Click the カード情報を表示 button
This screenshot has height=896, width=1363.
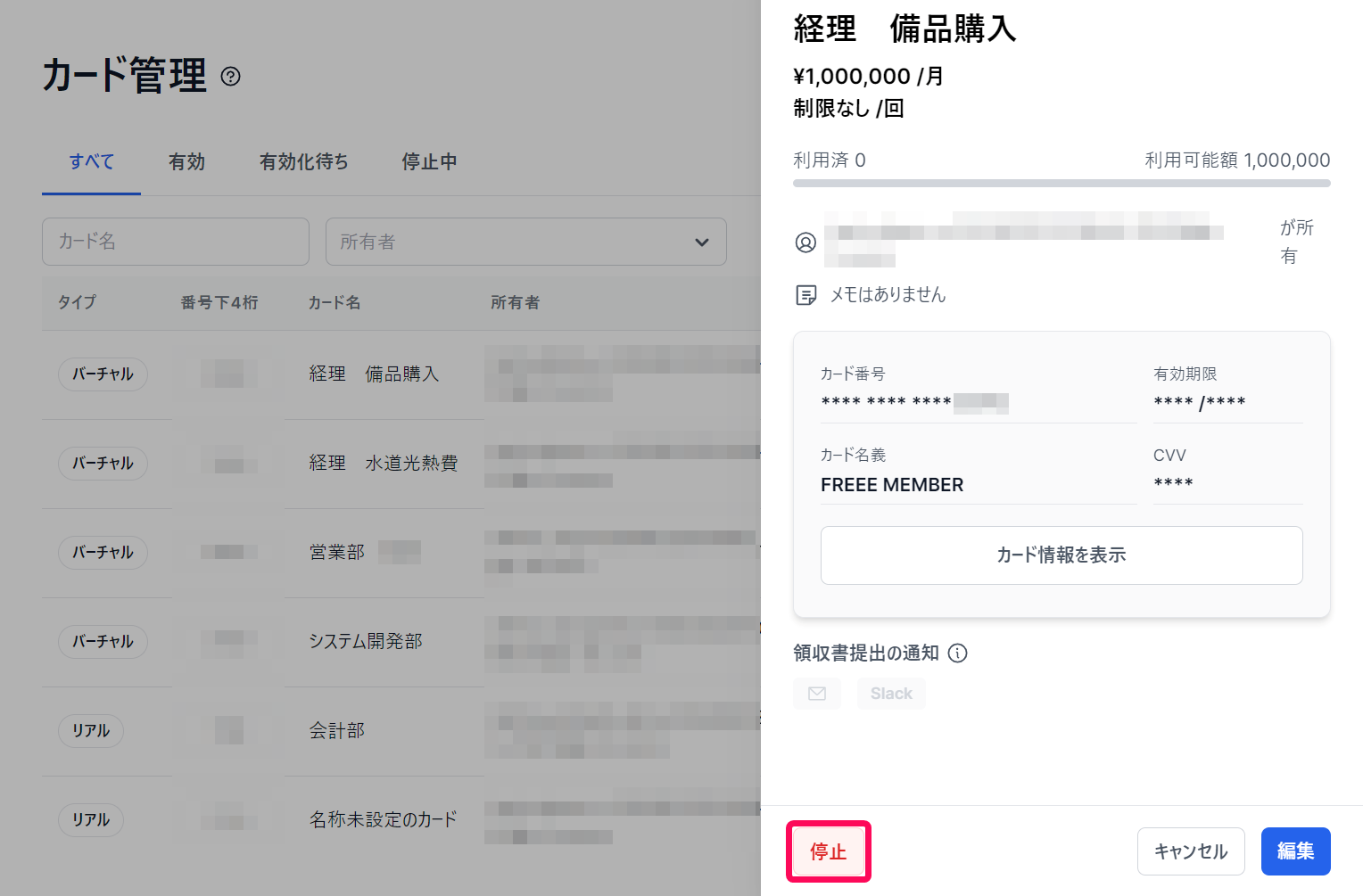point(1061,555)
